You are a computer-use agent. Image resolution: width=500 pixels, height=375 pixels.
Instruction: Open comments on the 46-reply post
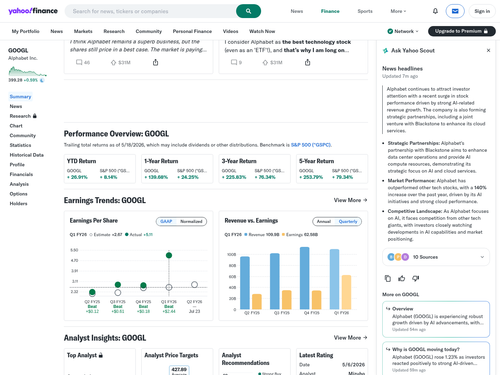click(83, 62)
